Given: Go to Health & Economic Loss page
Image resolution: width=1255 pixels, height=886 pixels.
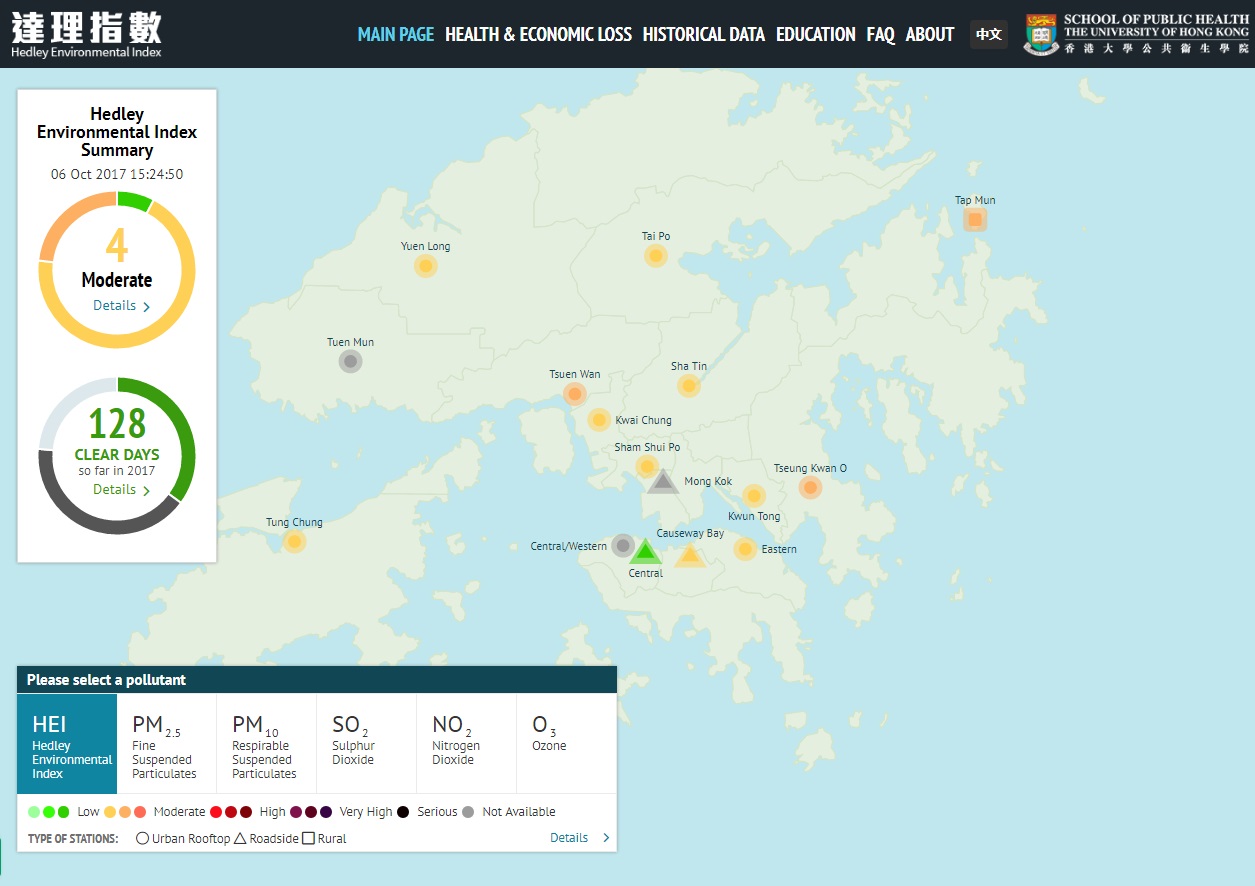Looking at the screenshot, I should [538, 34].
